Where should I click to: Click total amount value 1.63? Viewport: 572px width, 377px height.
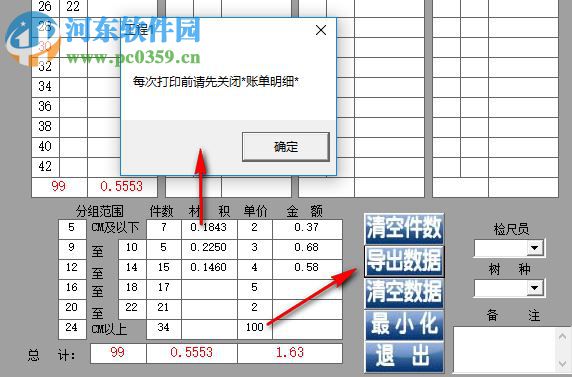[x=290, y=353]
